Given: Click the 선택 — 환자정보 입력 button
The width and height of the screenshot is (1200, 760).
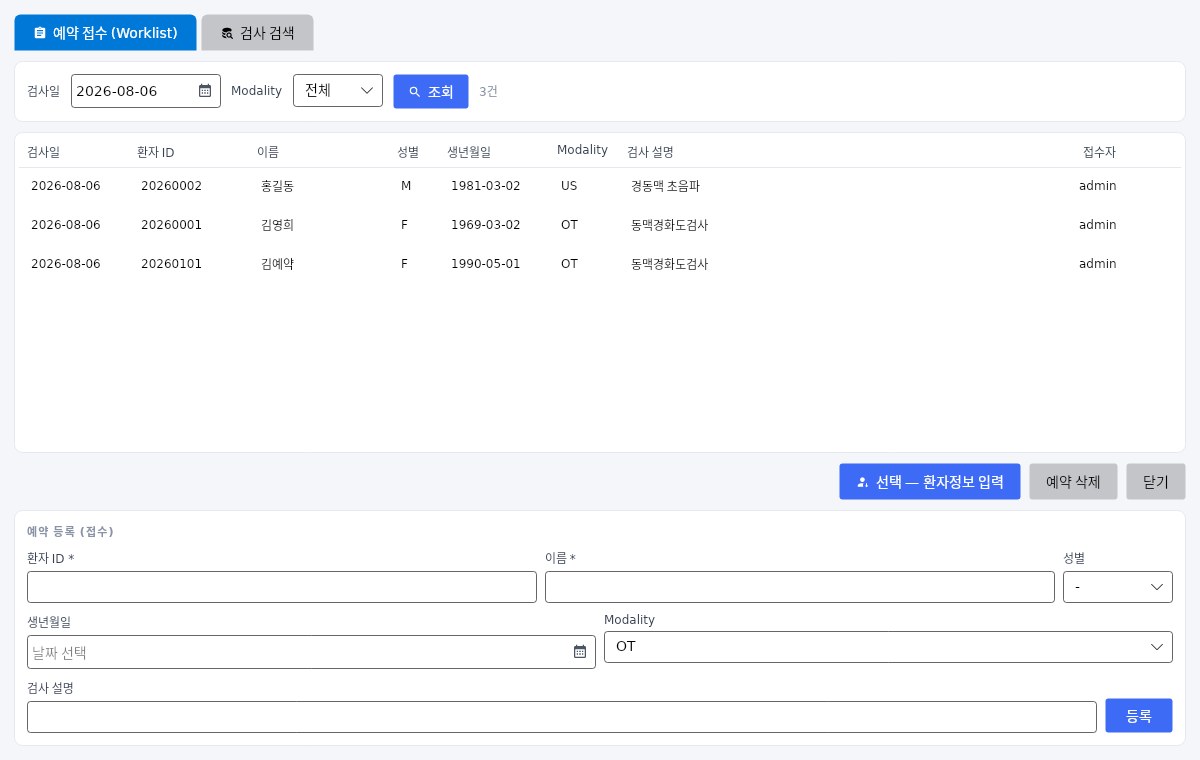Looking at the screenshot, I should pyautogui.click(x=930, y=481).
